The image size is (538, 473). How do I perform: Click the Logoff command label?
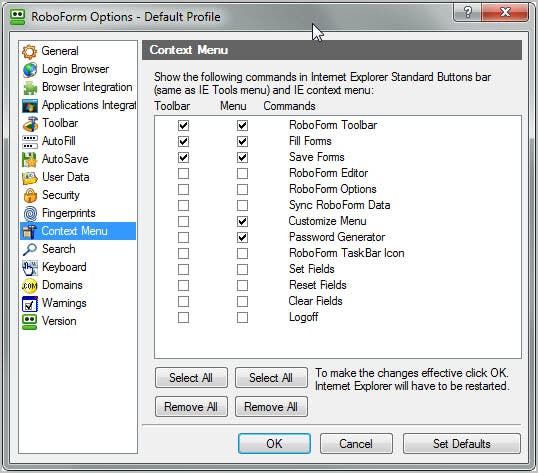pyautogui.click(x=304, y=317)
